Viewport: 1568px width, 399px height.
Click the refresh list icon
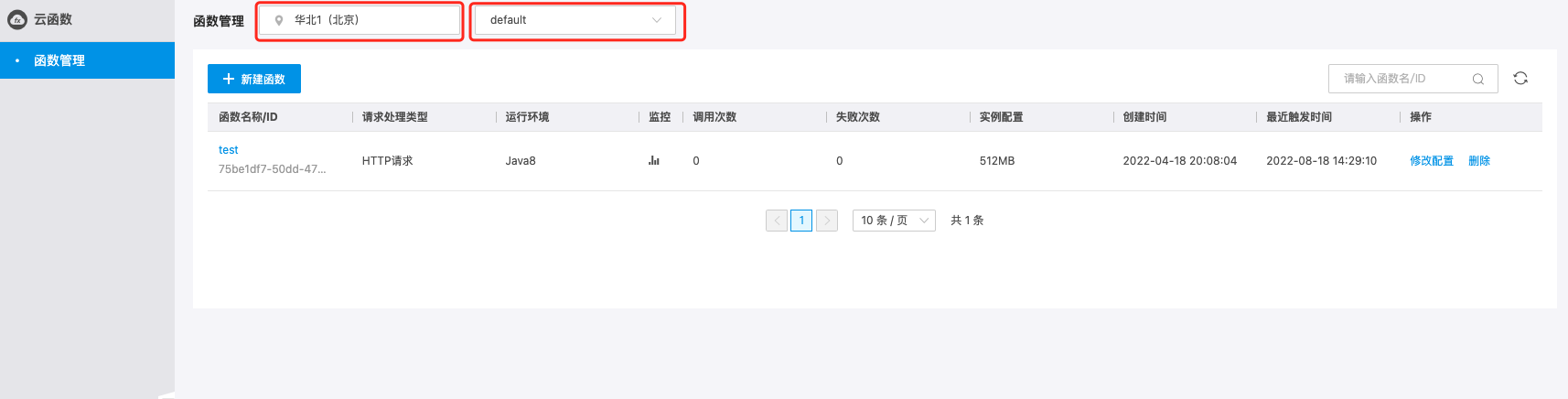coord(1520,79)
